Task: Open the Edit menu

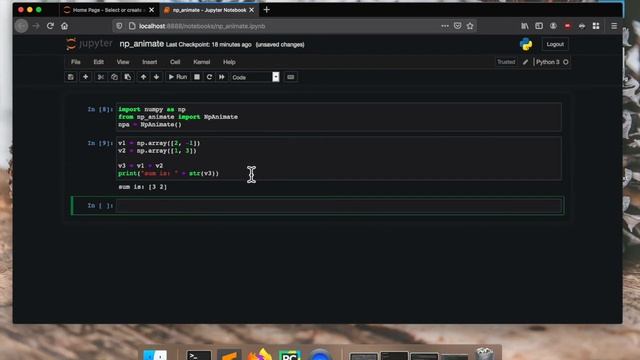Action: click(x=98, y=62)
